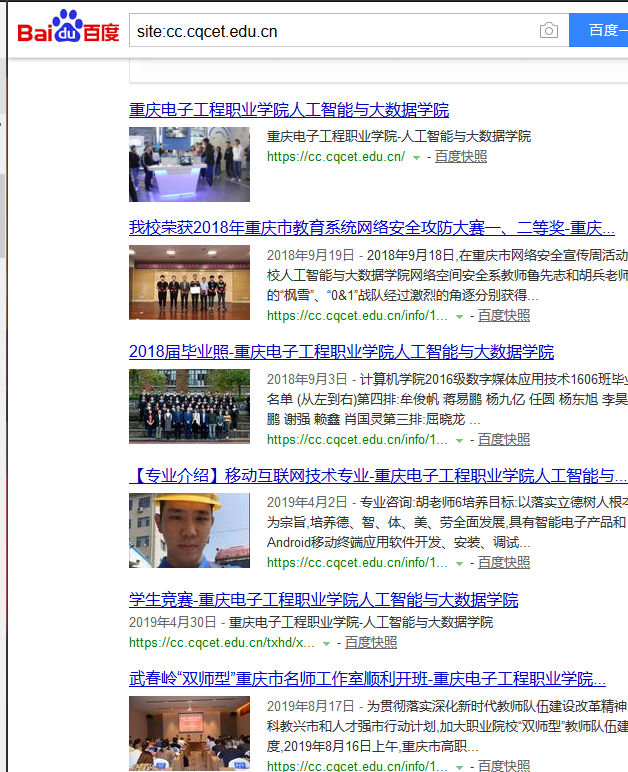Open 百度快照 for 学生竞赛 result

click(371, 643)
